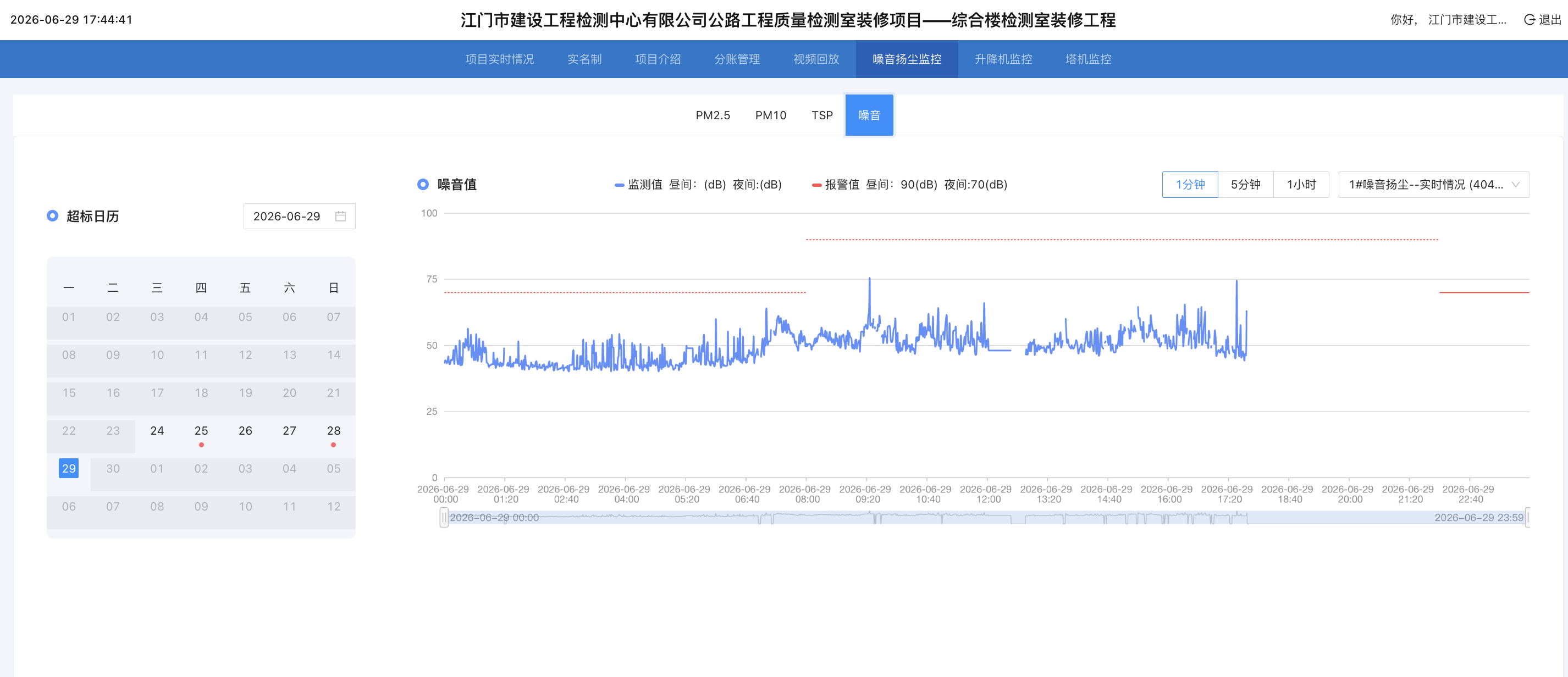Switch to the TSP tab
The height and width of the screenshot is (677, 1568).
tap(822, 115)
